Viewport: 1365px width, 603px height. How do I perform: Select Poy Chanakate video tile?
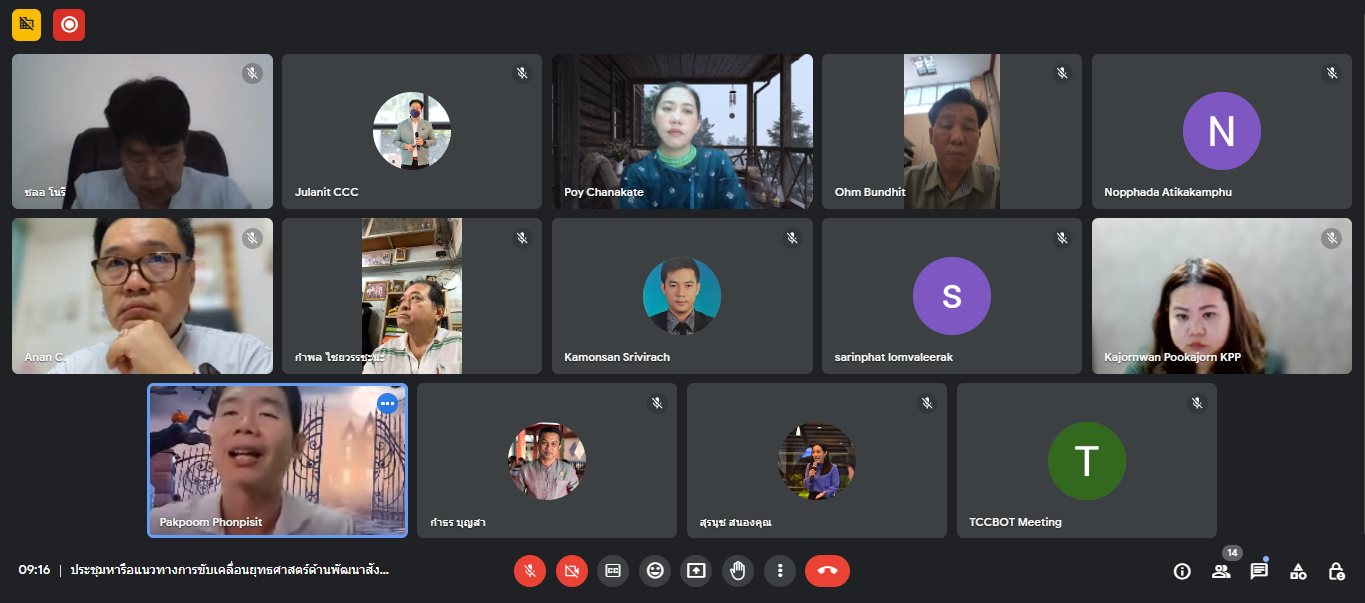[682, 131]
